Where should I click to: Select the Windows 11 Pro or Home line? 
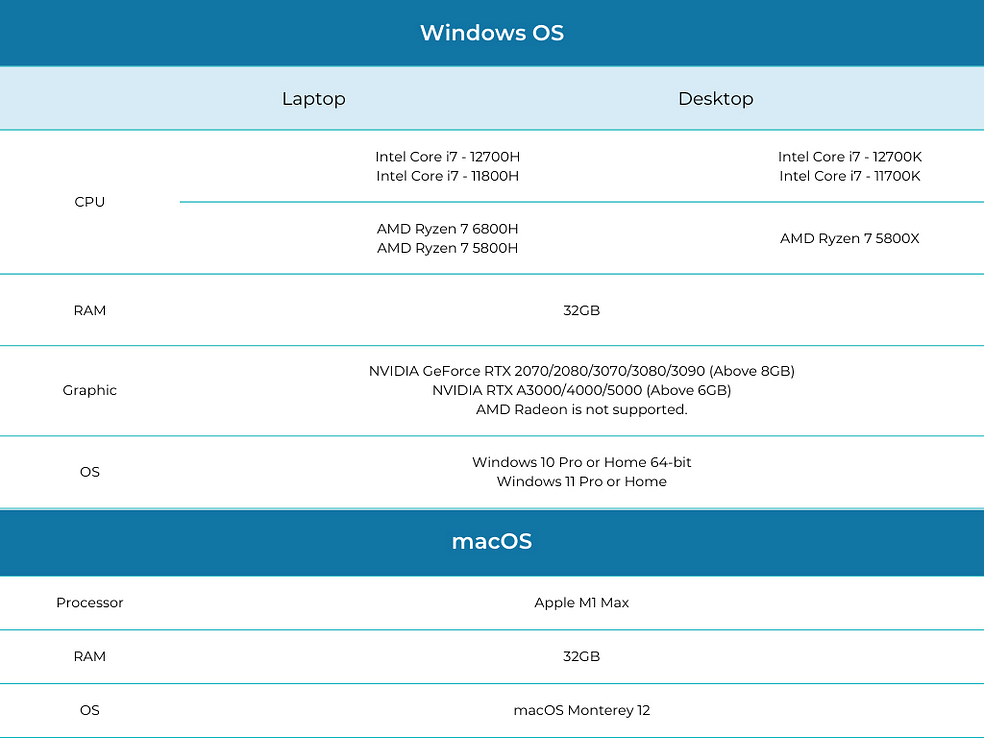(x=583, y=481)
